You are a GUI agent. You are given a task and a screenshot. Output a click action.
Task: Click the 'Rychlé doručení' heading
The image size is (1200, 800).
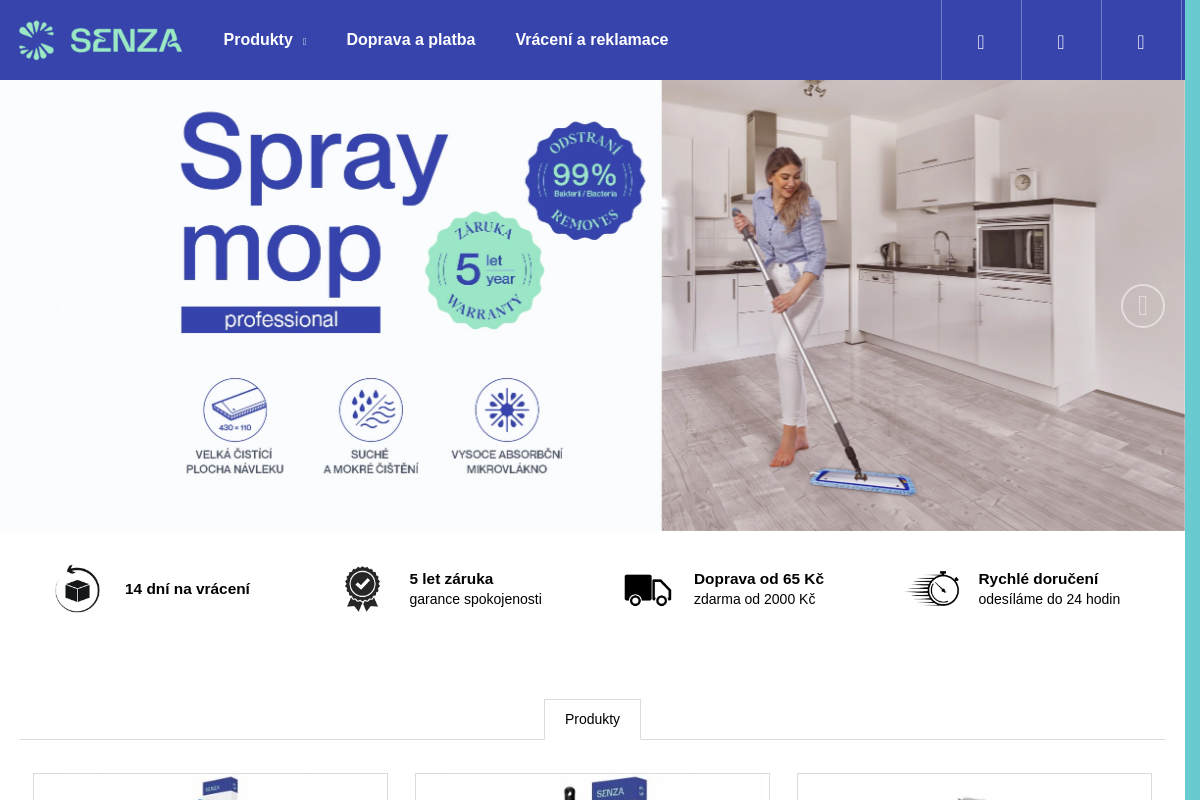[x=1038, y=579]
